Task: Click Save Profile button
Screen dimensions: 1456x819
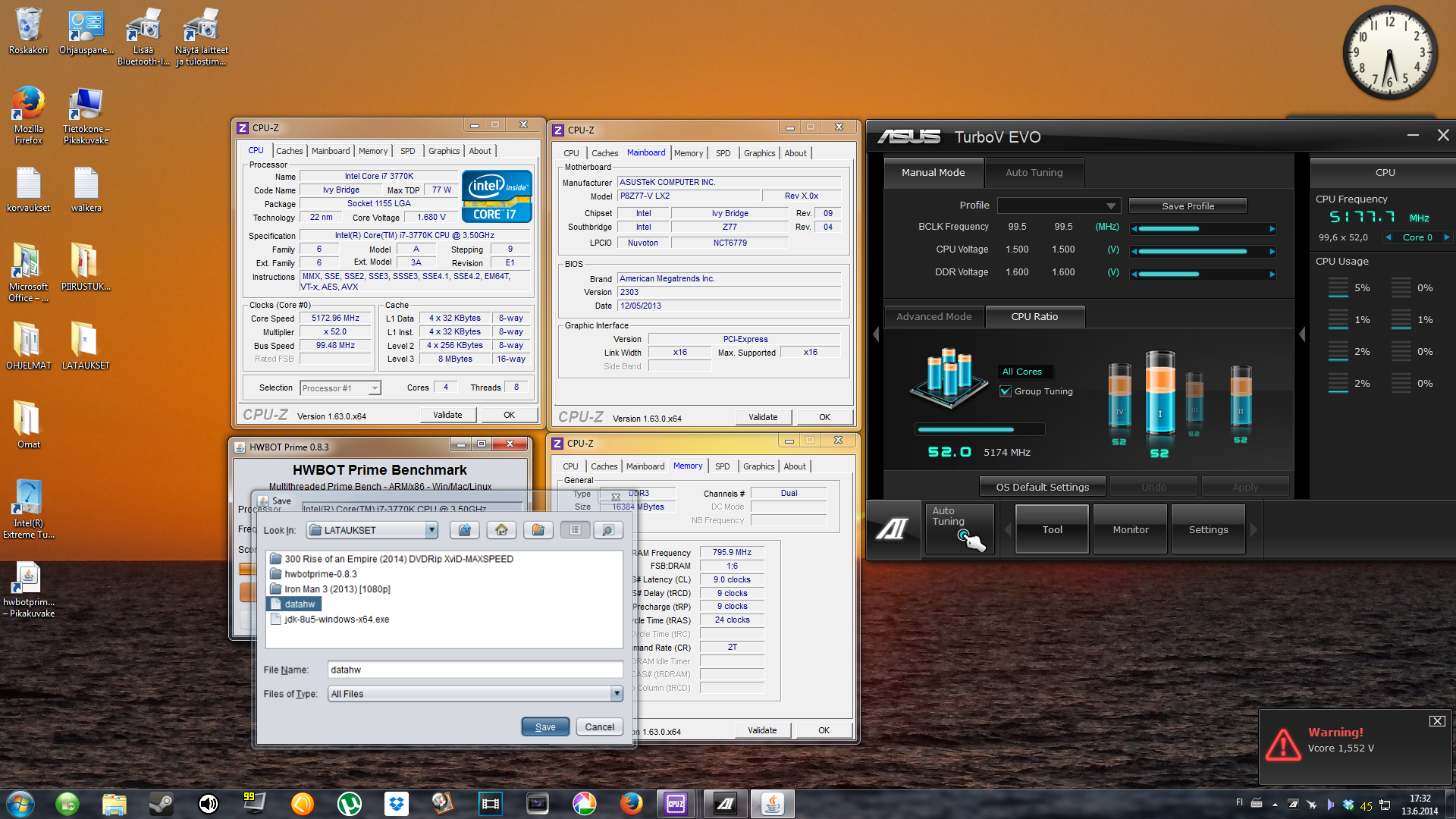Action: pyautogui.click(x=1188, y=206)
